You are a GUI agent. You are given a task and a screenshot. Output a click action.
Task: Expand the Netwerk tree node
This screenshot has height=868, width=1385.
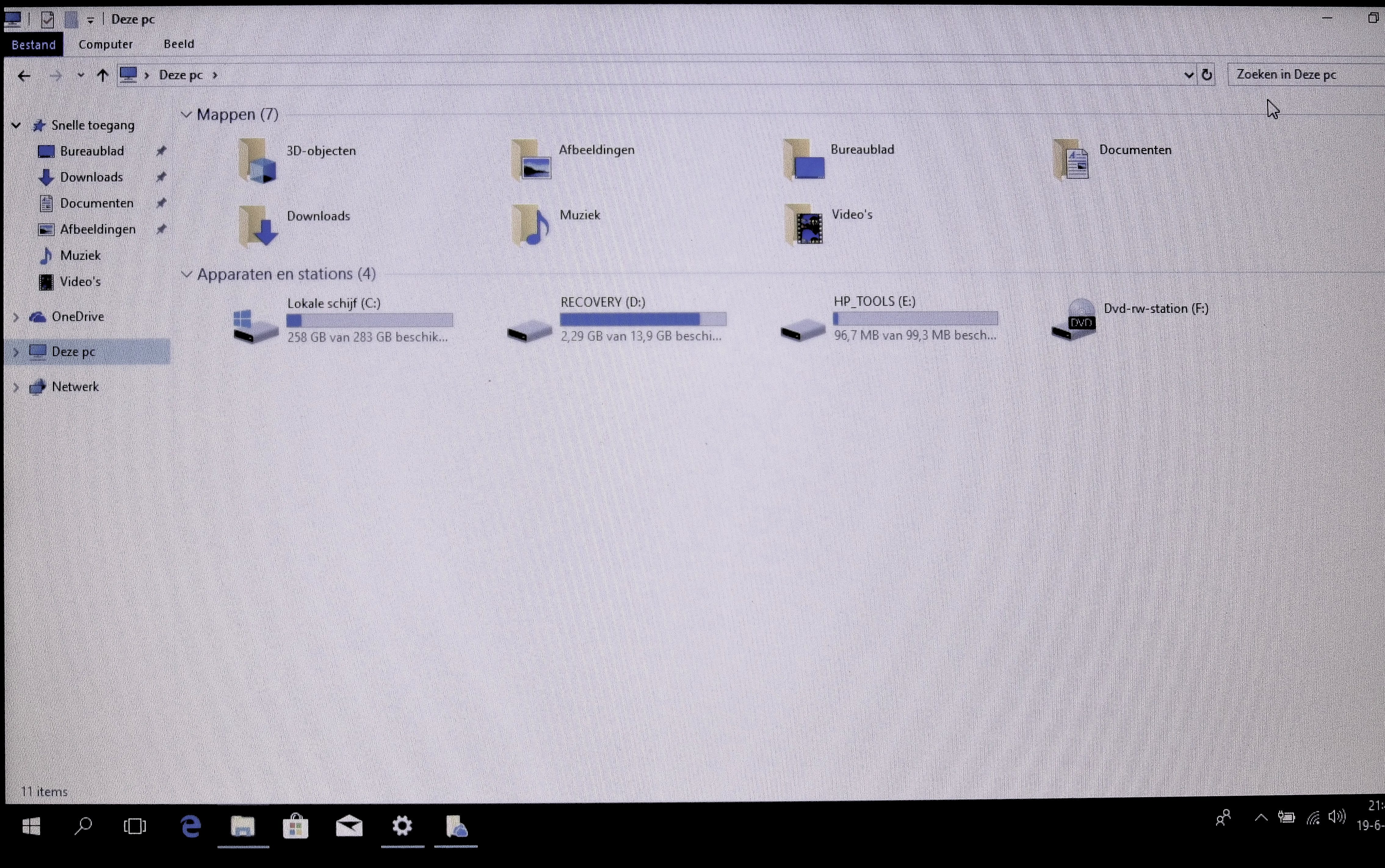point(16,388)
